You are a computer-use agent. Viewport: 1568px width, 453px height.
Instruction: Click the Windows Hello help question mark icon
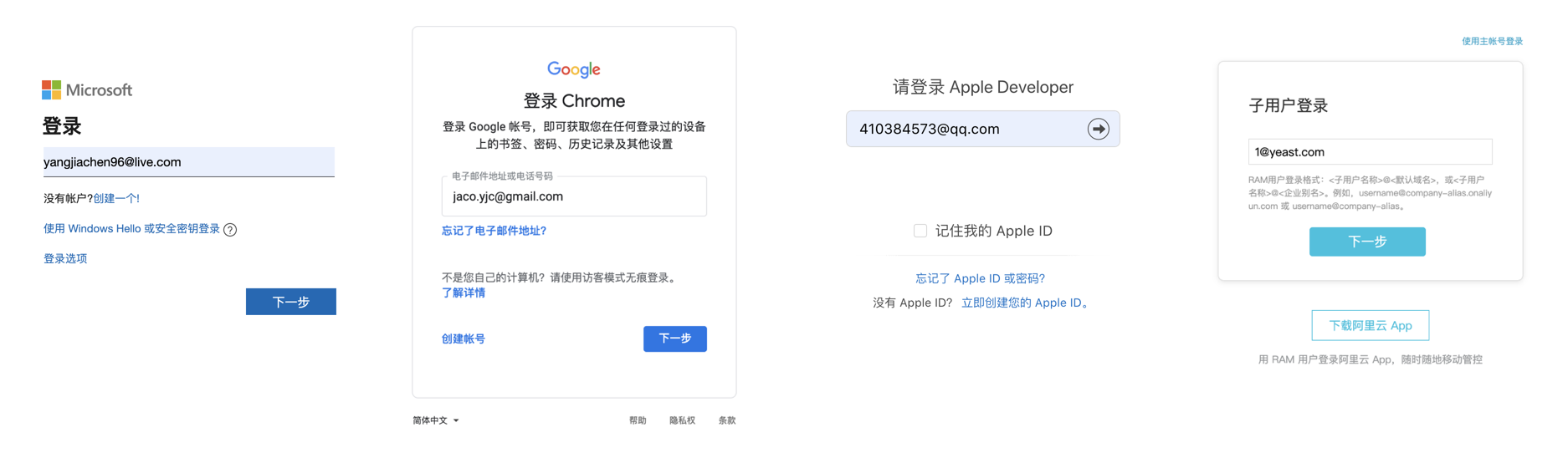[x=230, y=230]
